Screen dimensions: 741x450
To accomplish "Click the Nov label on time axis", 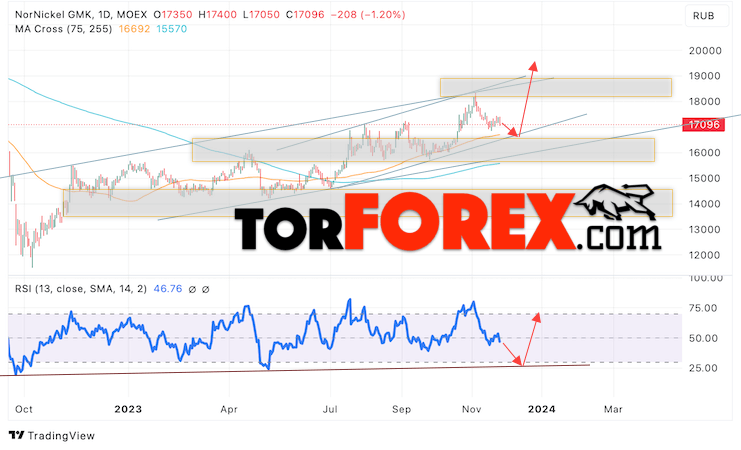I will [x=471, y=409].
